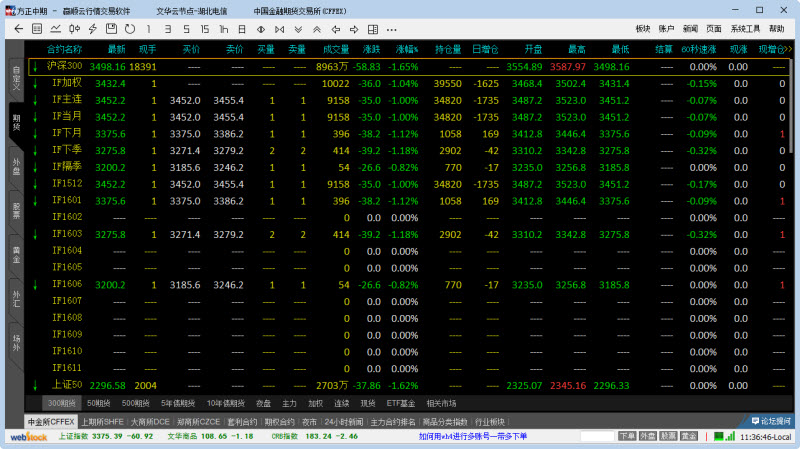This screenshot has height=449, width=800.
Task: Switch to the 郑商所CZCE exchange tab
Action: [198, 422]
